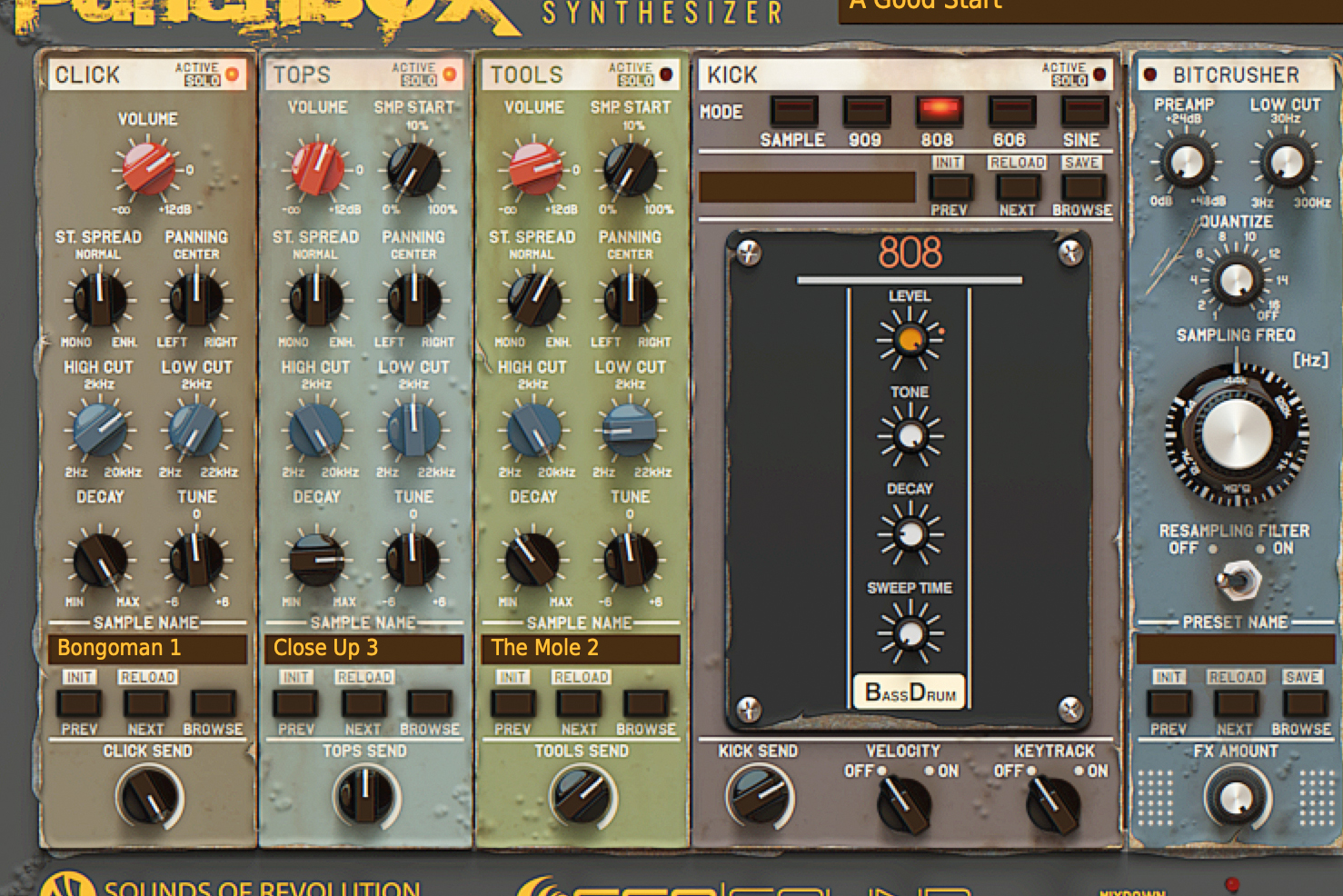Click the CLICK DECAY knob
Screen dimensions: 1343x896
(x=100, y=560)
